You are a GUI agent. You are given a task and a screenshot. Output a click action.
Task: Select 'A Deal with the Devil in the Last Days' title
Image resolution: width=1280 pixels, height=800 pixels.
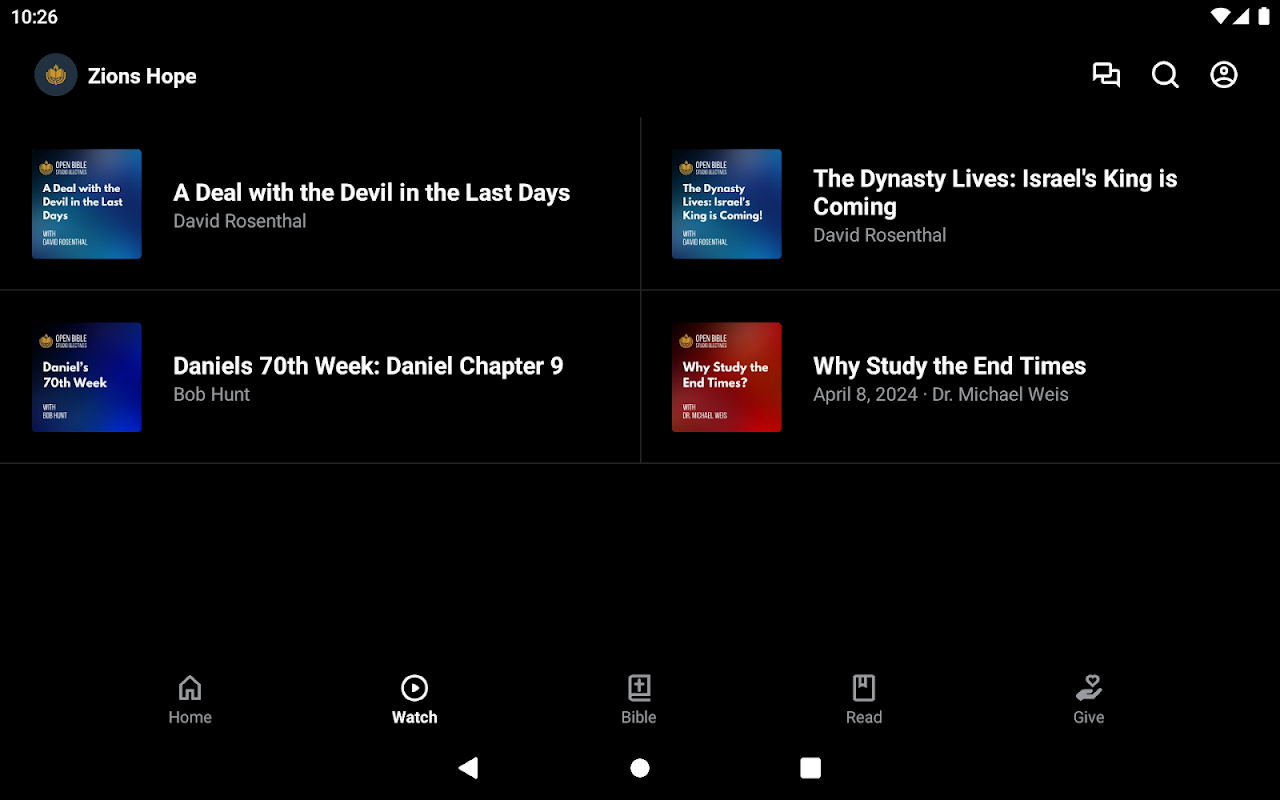372,193
